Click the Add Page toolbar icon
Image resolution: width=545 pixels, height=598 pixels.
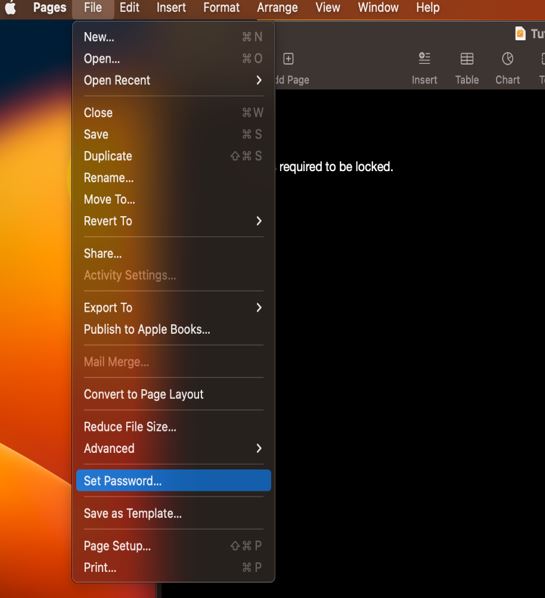(288, 59)
